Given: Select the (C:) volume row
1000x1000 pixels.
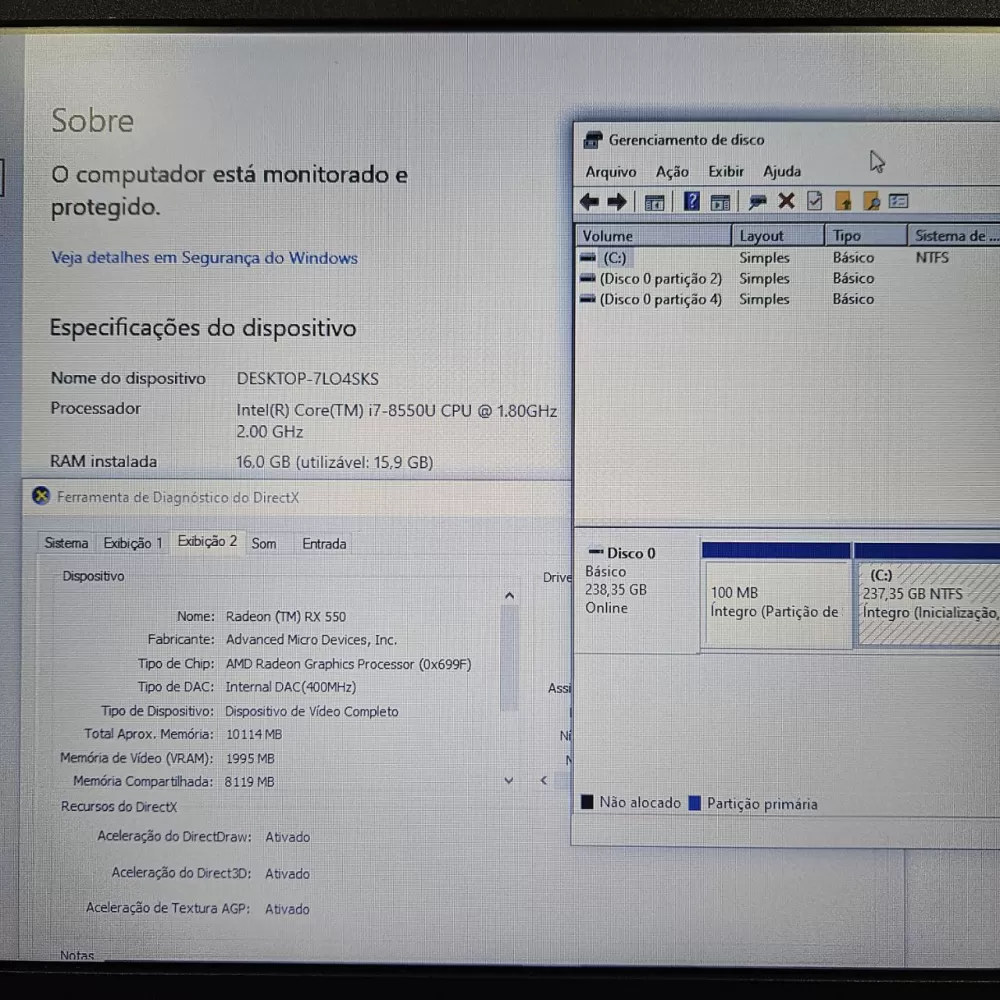Looking at the screenshot, I should pos(788,258).
